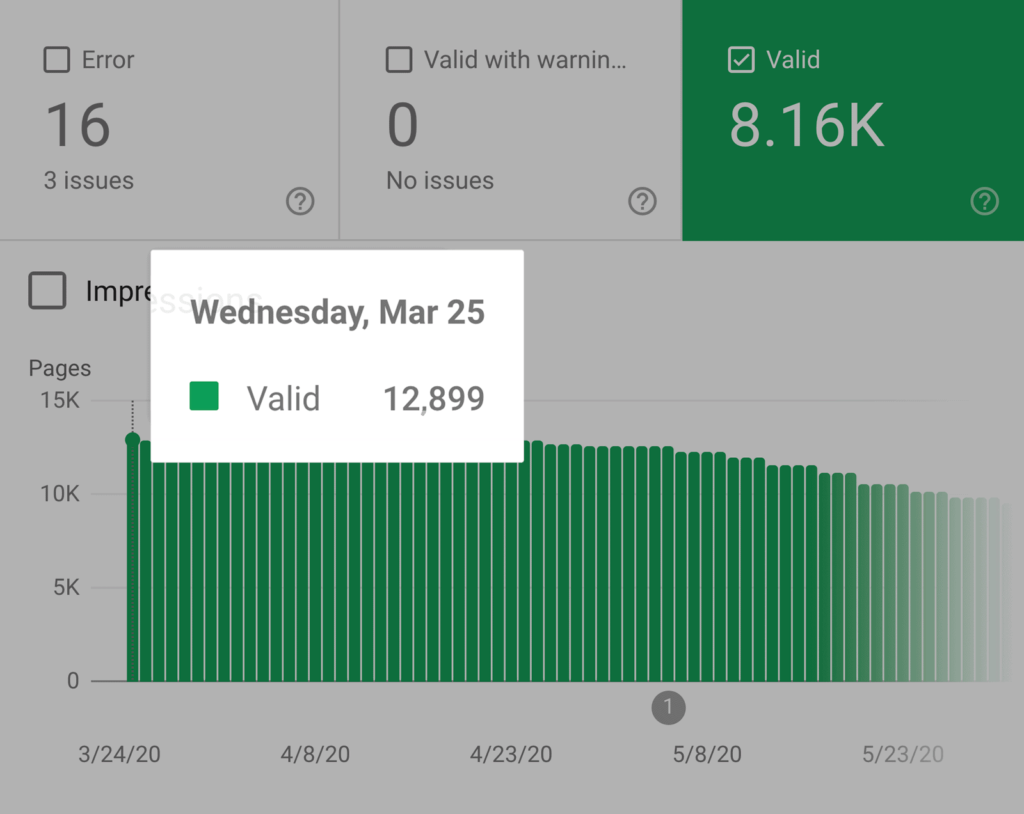Enable the Valid with warnings checkbox
Screen dimensions: 1024x814
[399, 61]
